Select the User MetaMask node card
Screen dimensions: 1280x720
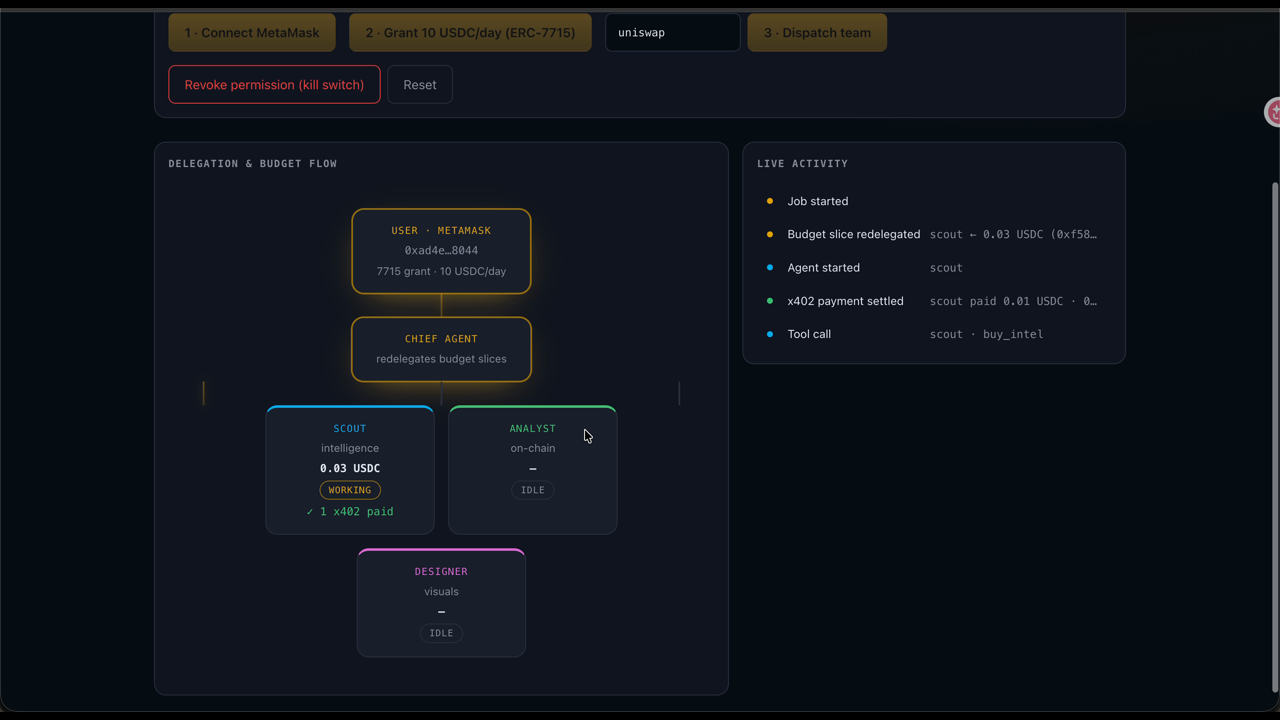pyautogui.click(x=441, y=251)
